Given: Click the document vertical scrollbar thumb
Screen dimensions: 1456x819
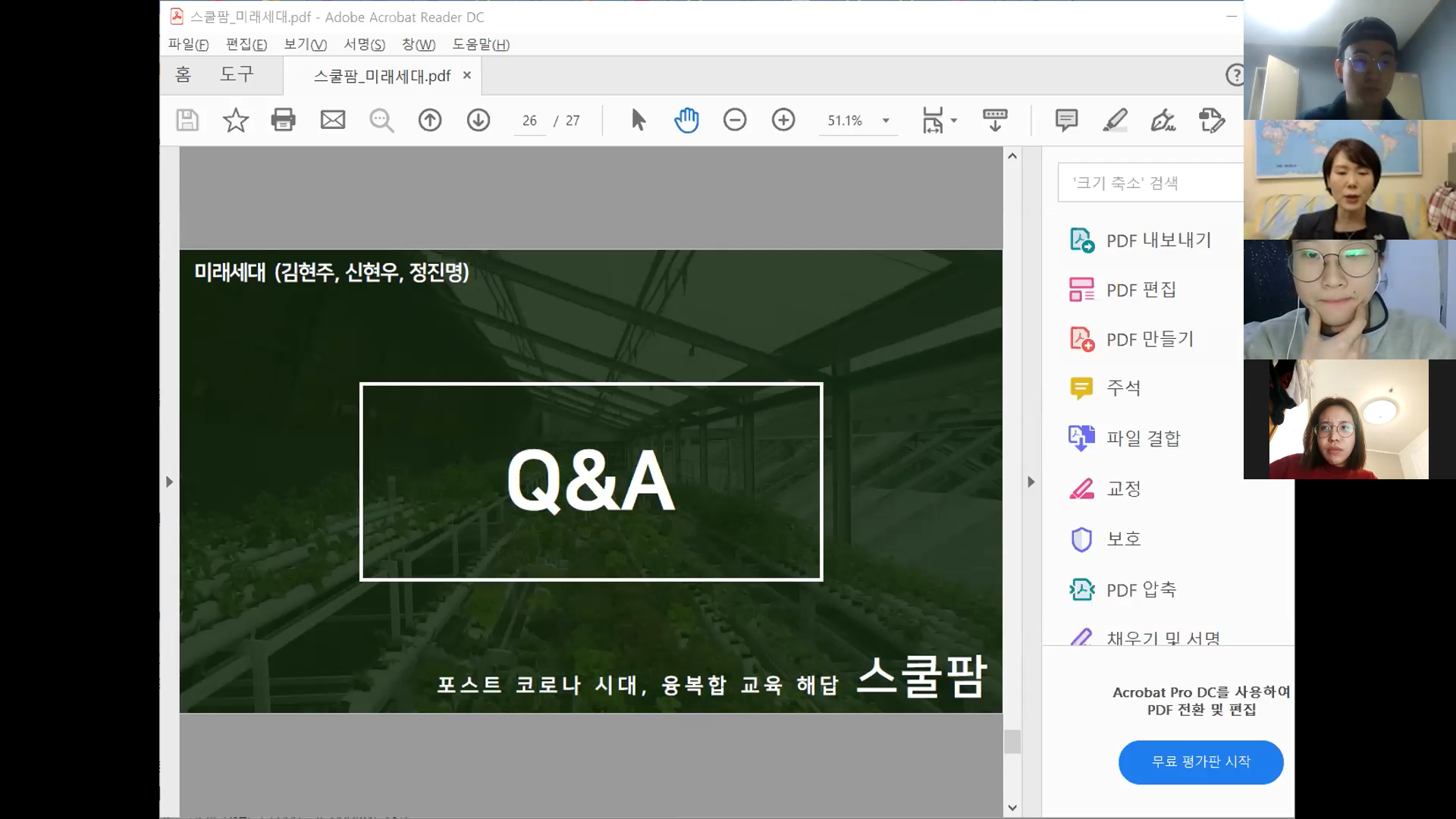Looking at the screenshot, I should point(1012,741).
